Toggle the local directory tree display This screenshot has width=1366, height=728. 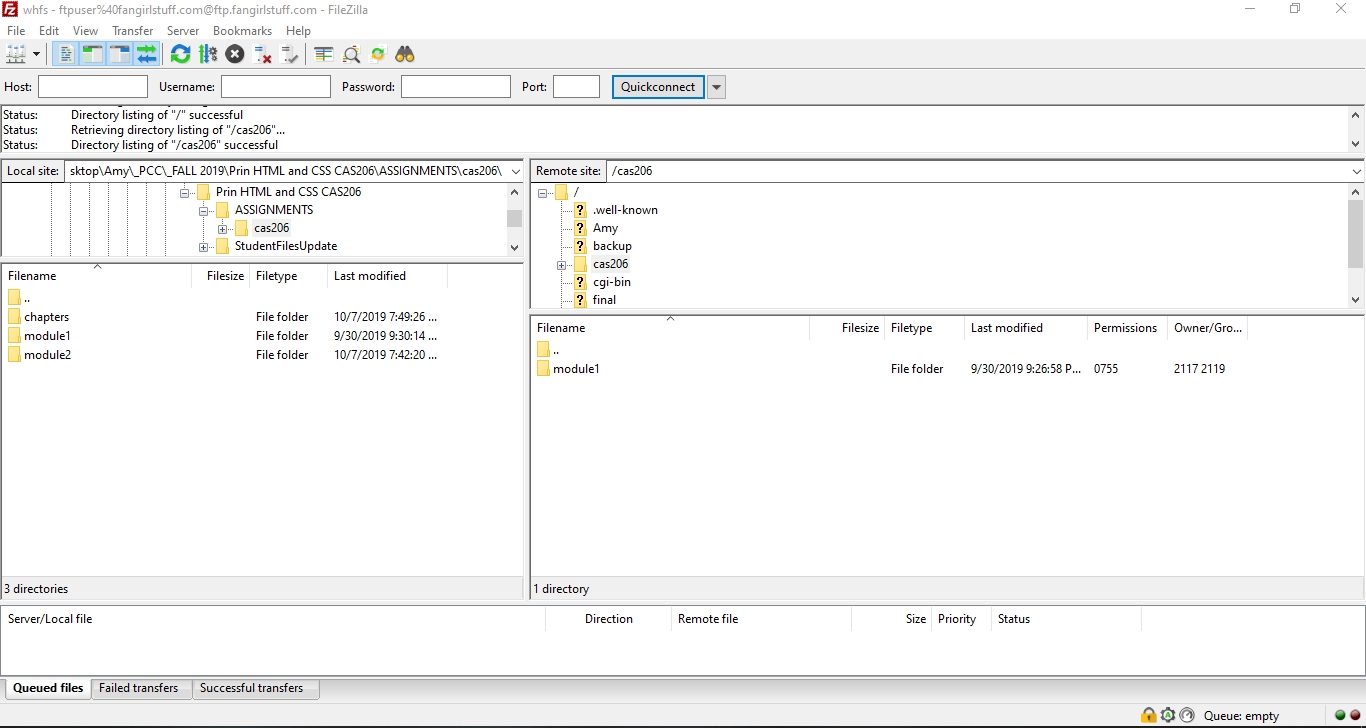coord(92,54)
